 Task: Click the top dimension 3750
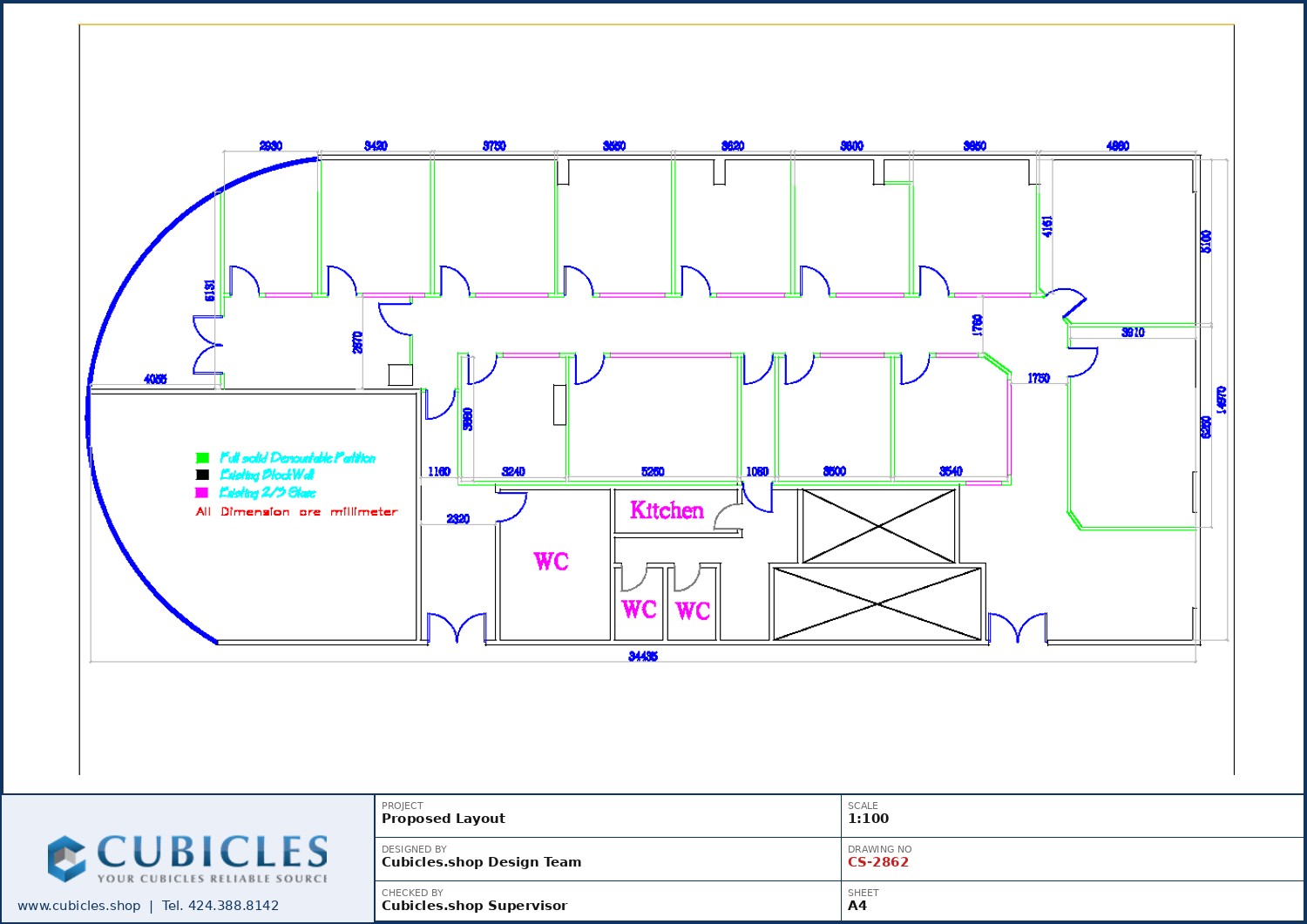(494, 145)
